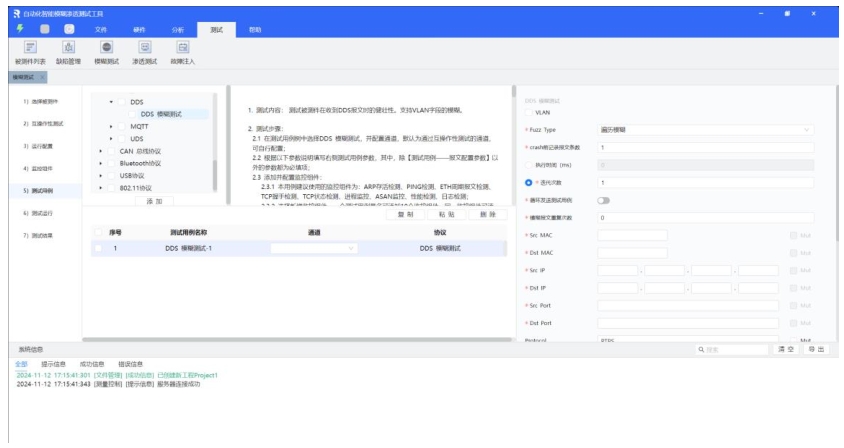The image size is (844, 448).
Task: Open the 渗透测试 toolbar icon
Action: click(x=145, y=48)
